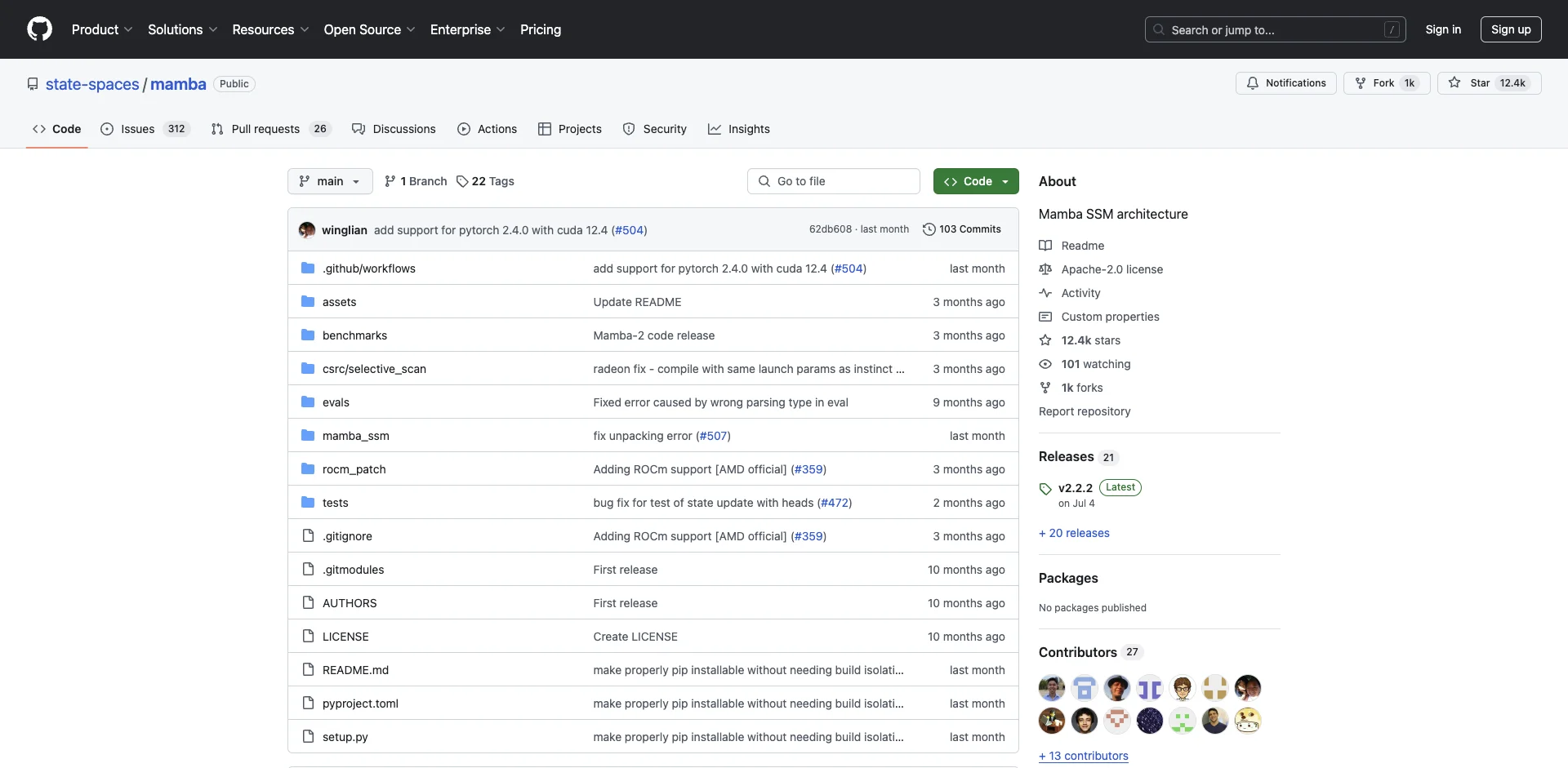Switch to the Pull requests tab
The width and height of the screenshot is (1568, 768).
point(269,129)
